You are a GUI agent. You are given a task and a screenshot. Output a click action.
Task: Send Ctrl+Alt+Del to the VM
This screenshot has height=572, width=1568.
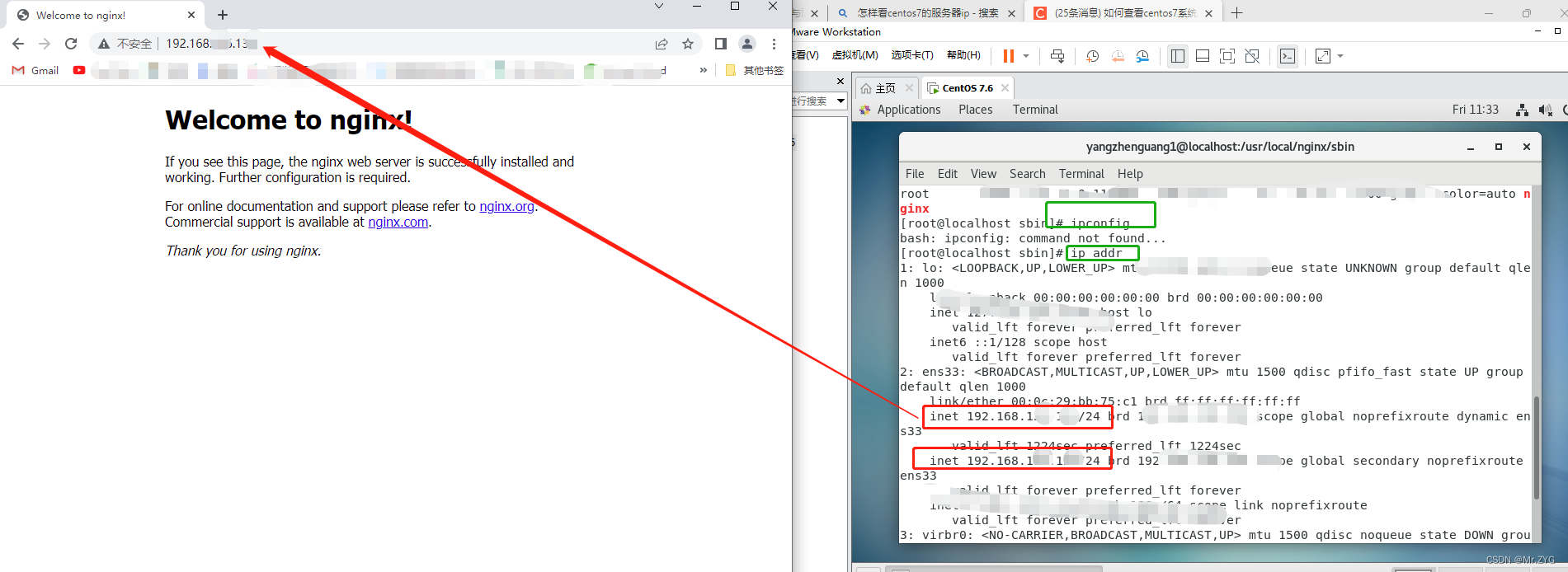click(1057, 56)
